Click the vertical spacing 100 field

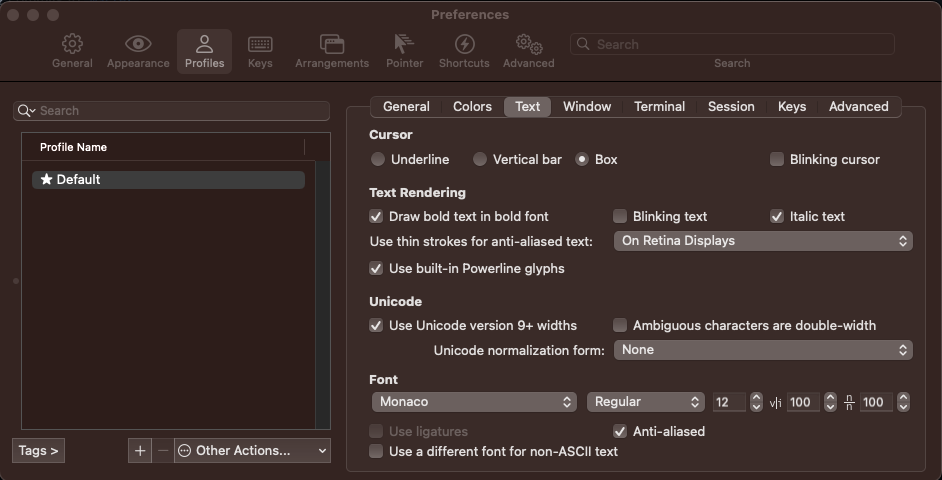[876, 402]
